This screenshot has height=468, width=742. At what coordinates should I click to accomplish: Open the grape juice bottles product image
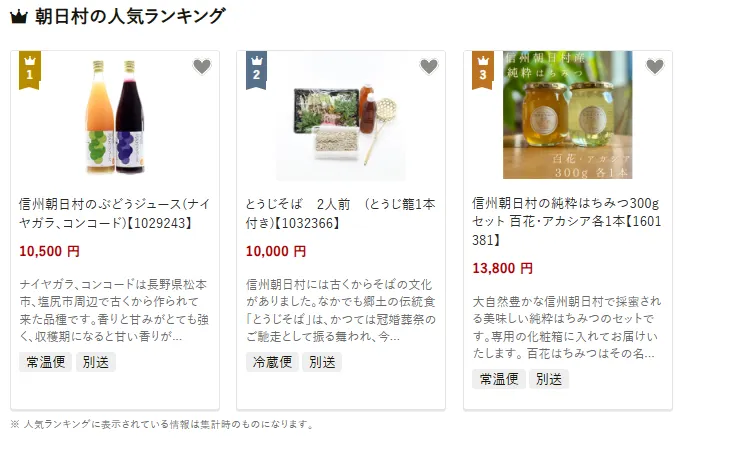pyautogui.click(x=115, y=116)
